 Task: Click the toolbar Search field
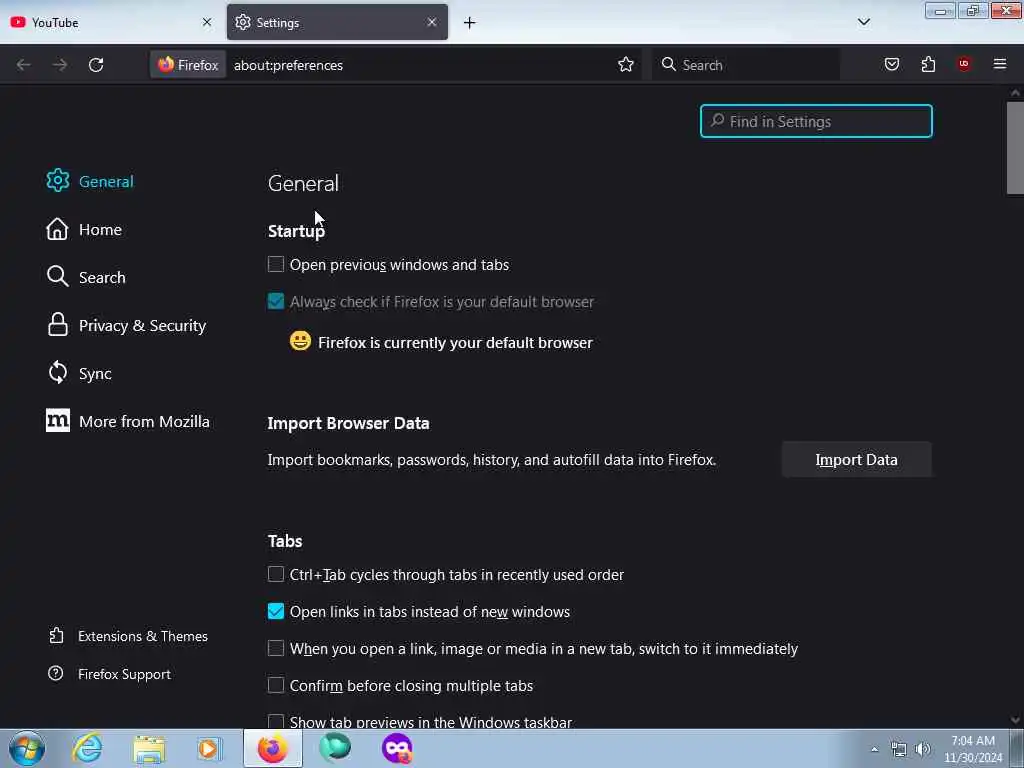point(746,65)
